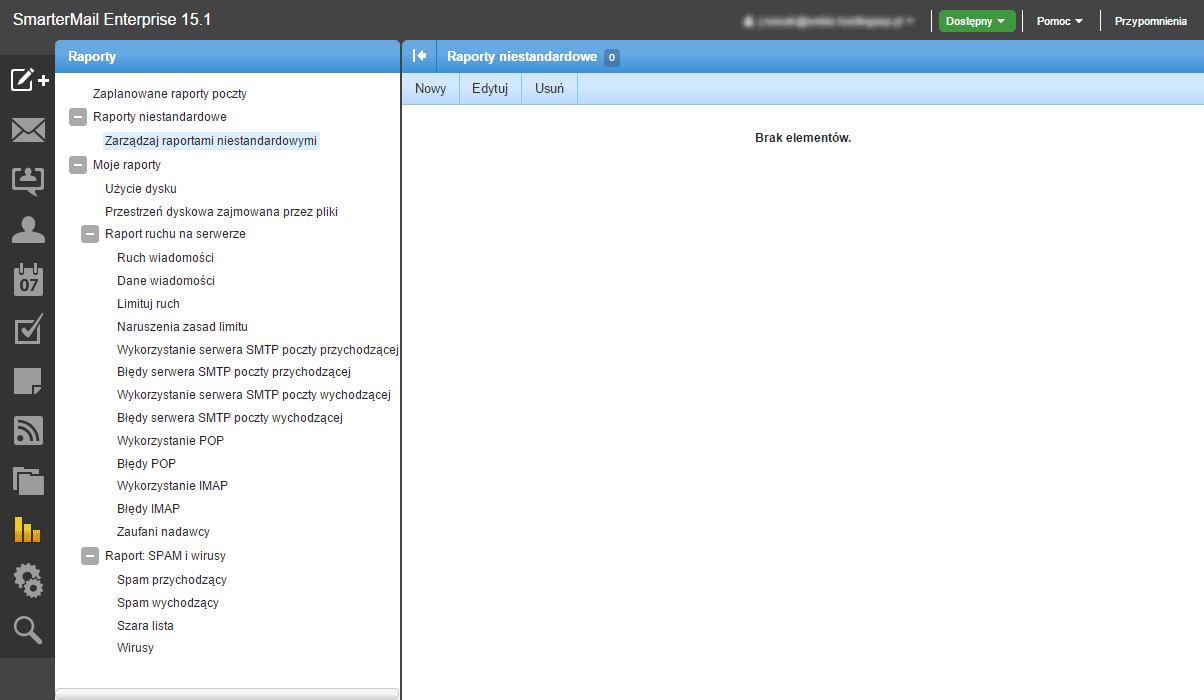Click the Raporty niestandardowe tree label
1204x700 pixels.
point(160,117)
